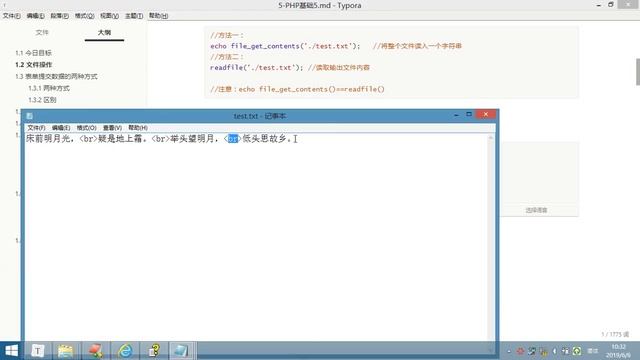Switch Typora sidebar to 大纲 tab
Screen dimensions: 640x360
[104, 32]
